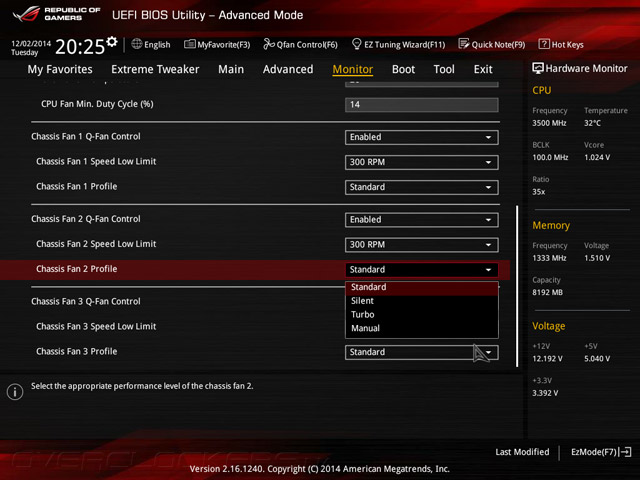Click the vertical scrollbar of settings list
The height and width of the screenshot is (480, 640).
click(x=517, y=286)
